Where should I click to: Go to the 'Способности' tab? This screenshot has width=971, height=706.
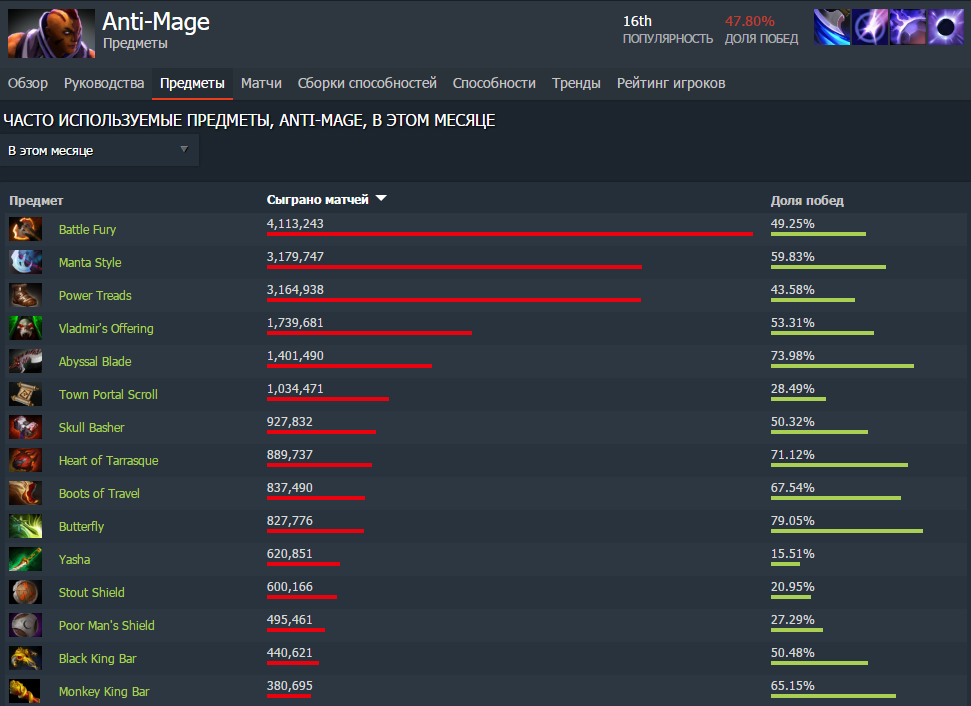coord(494,83)
